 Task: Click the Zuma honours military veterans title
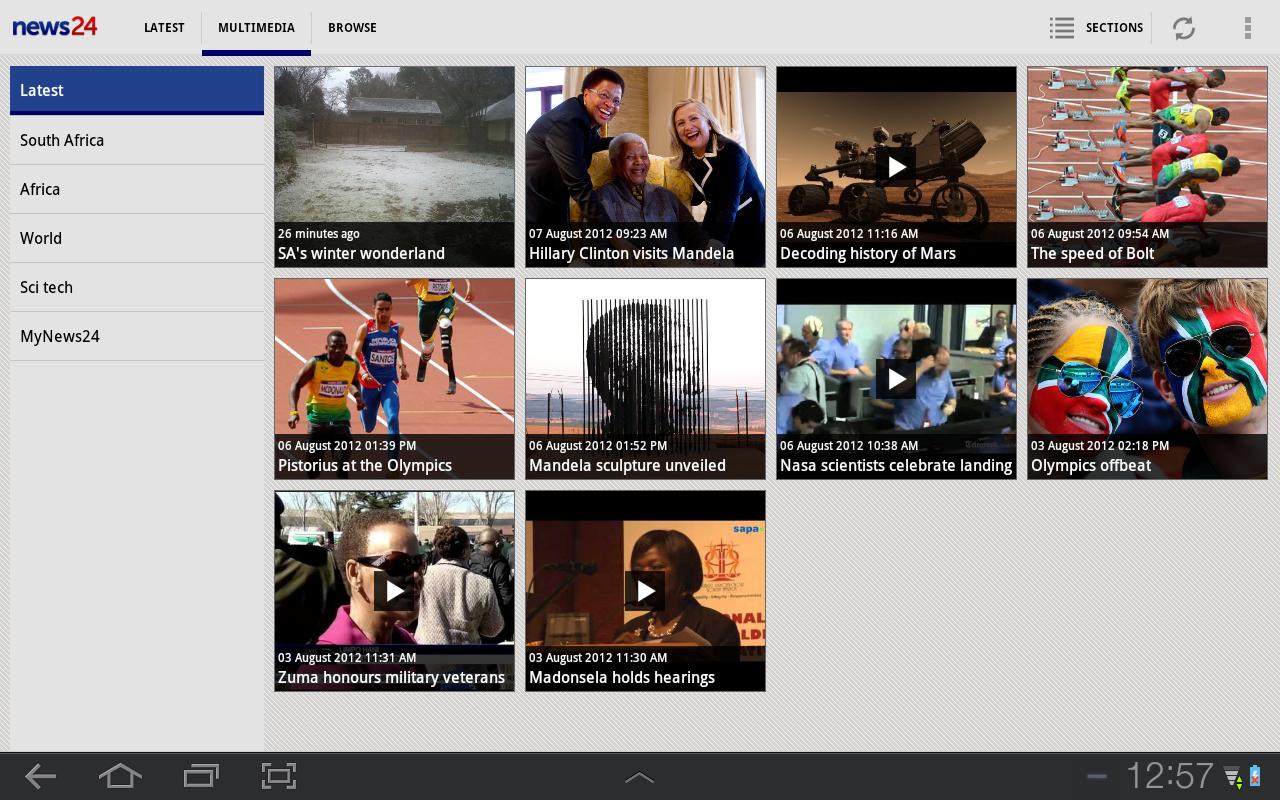(x=391, y=678)
